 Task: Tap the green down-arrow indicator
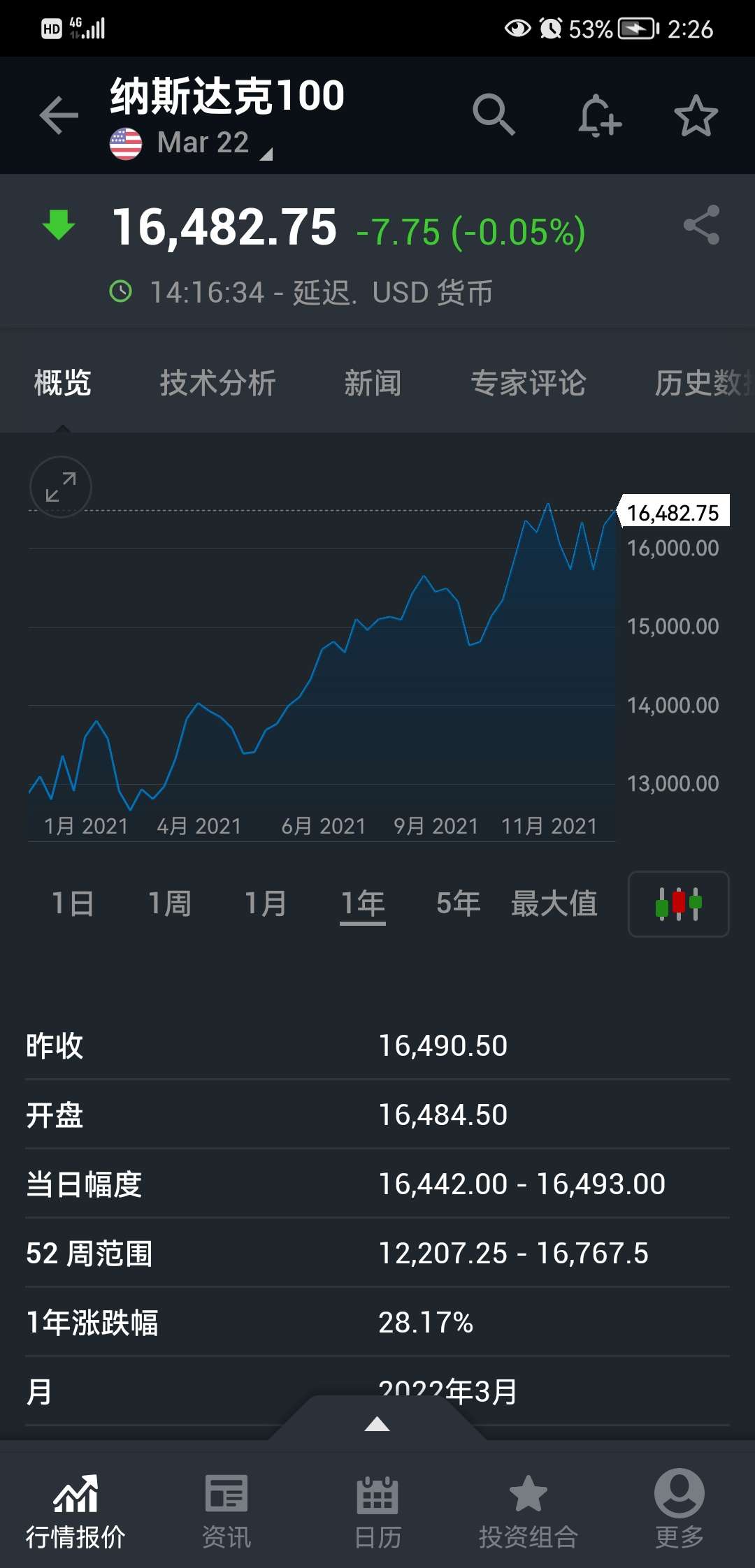(x=59, y=225)
